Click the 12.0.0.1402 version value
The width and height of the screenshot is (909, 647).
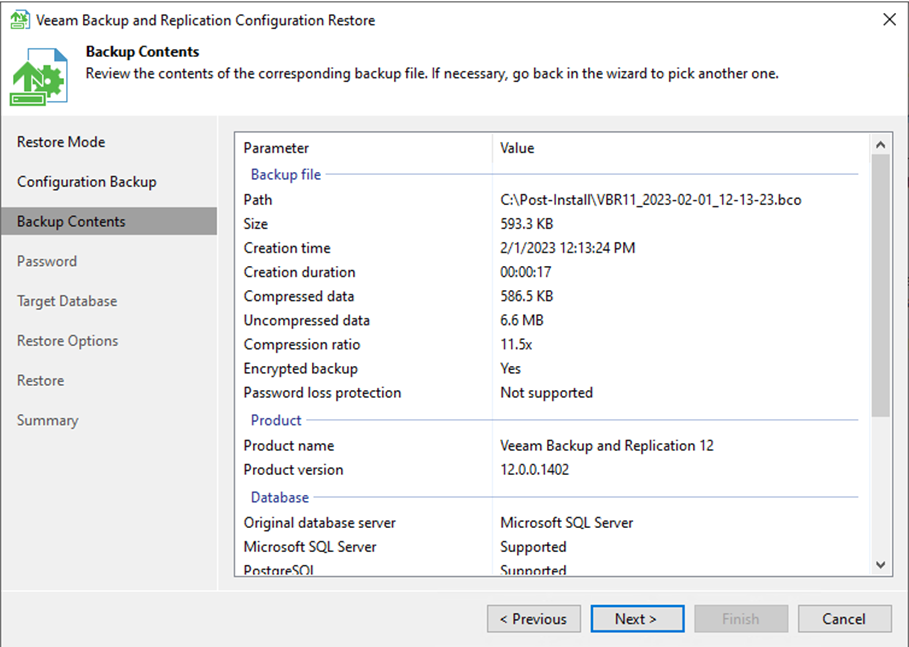(535, 470)
